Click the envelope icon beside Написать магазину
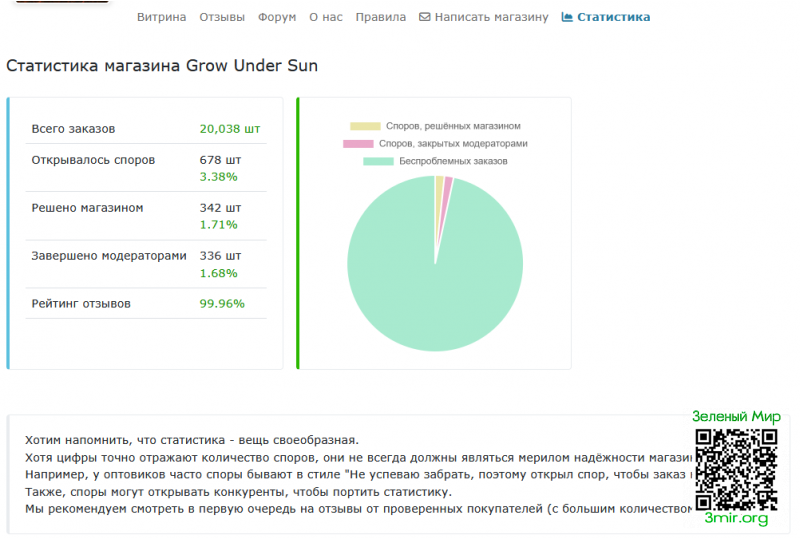 click(x=424, y=17)
